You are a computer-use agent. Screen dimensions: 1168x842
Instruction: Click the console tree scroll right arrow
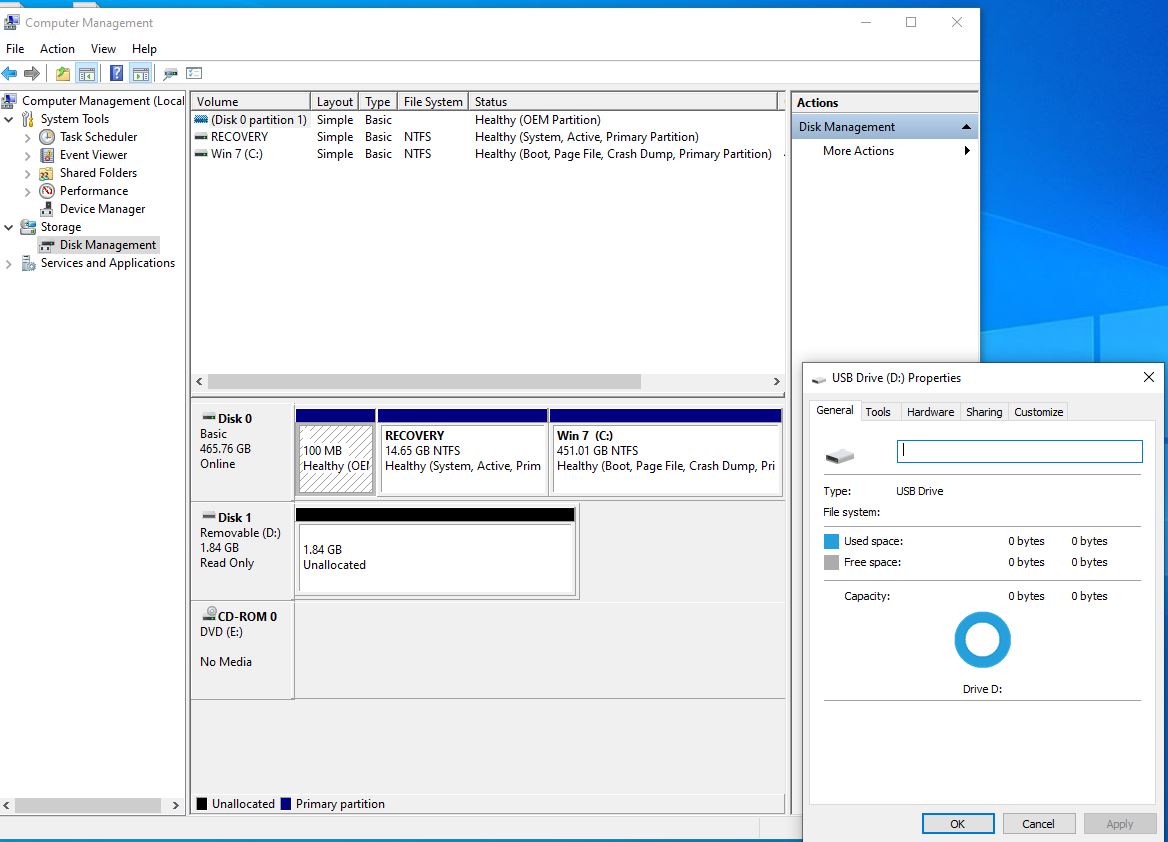pos(176,805)
